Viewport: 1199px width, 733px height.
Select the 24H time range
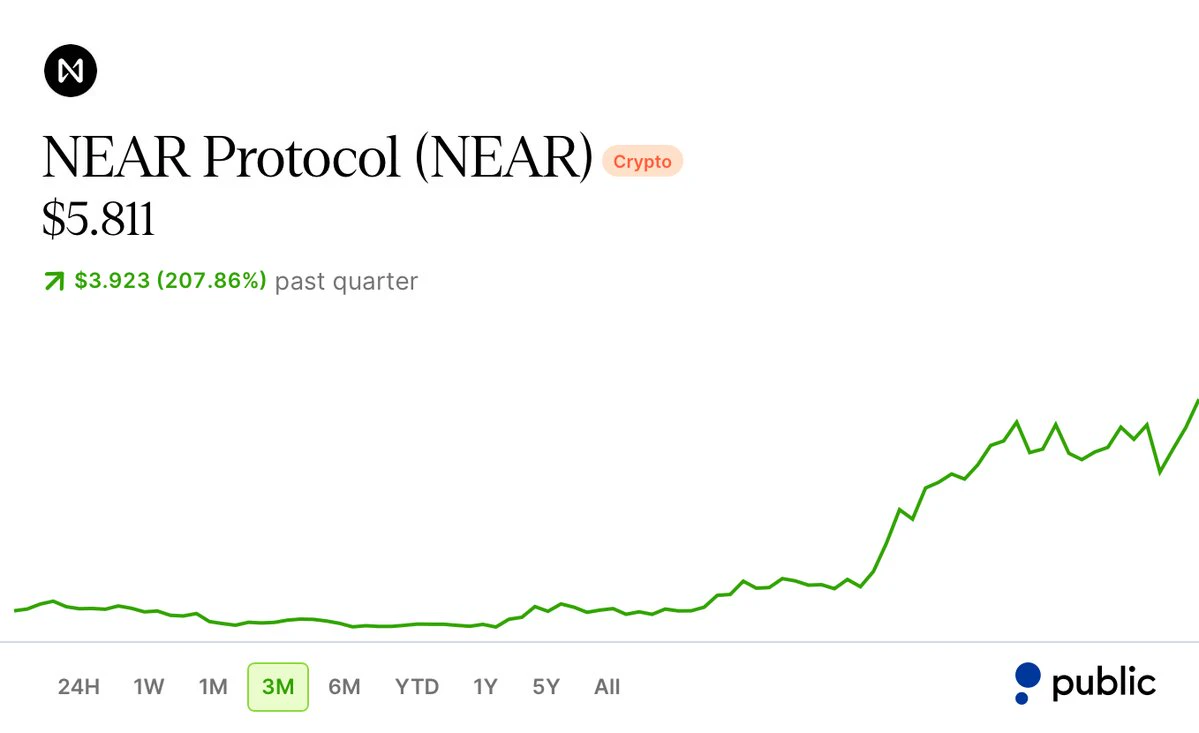(79, 687)
